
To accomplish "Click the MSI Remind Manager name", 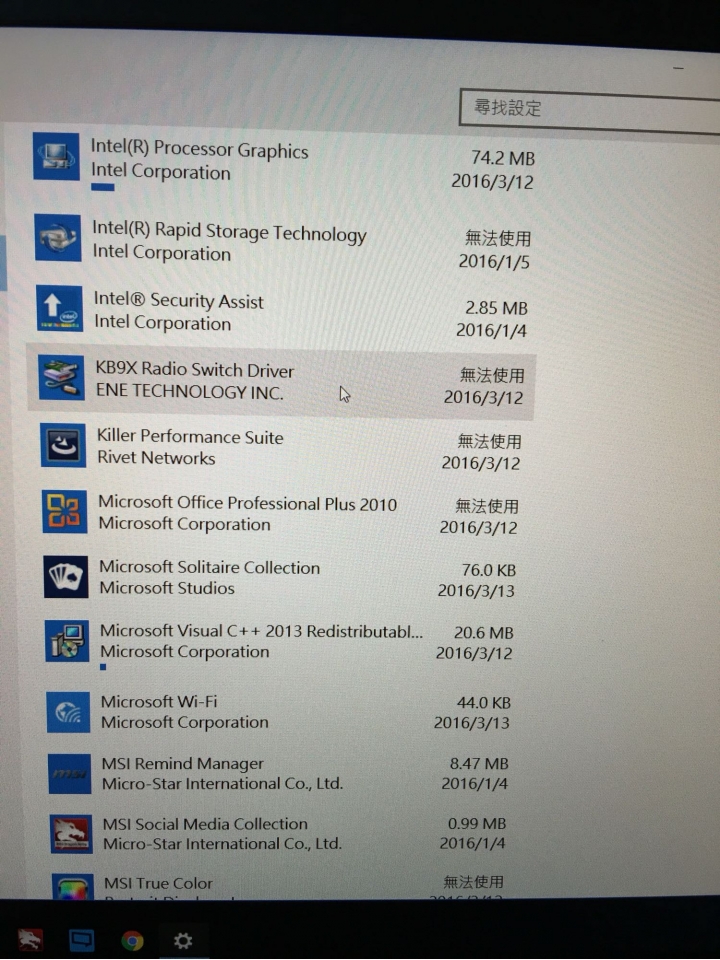I will tap(182, 763).
